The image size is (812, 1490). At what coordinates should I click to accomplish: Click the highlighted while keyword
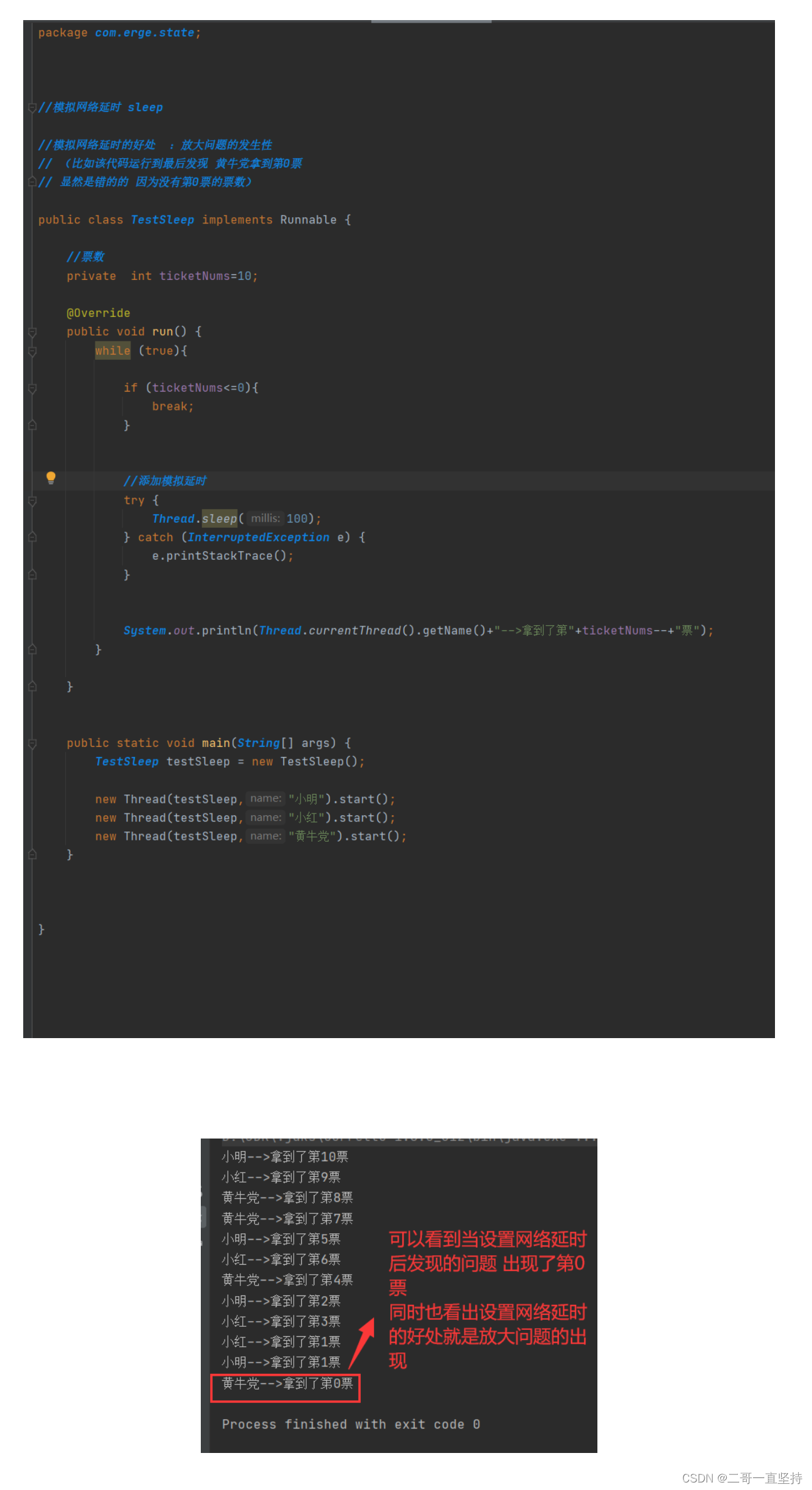(113, 351)
